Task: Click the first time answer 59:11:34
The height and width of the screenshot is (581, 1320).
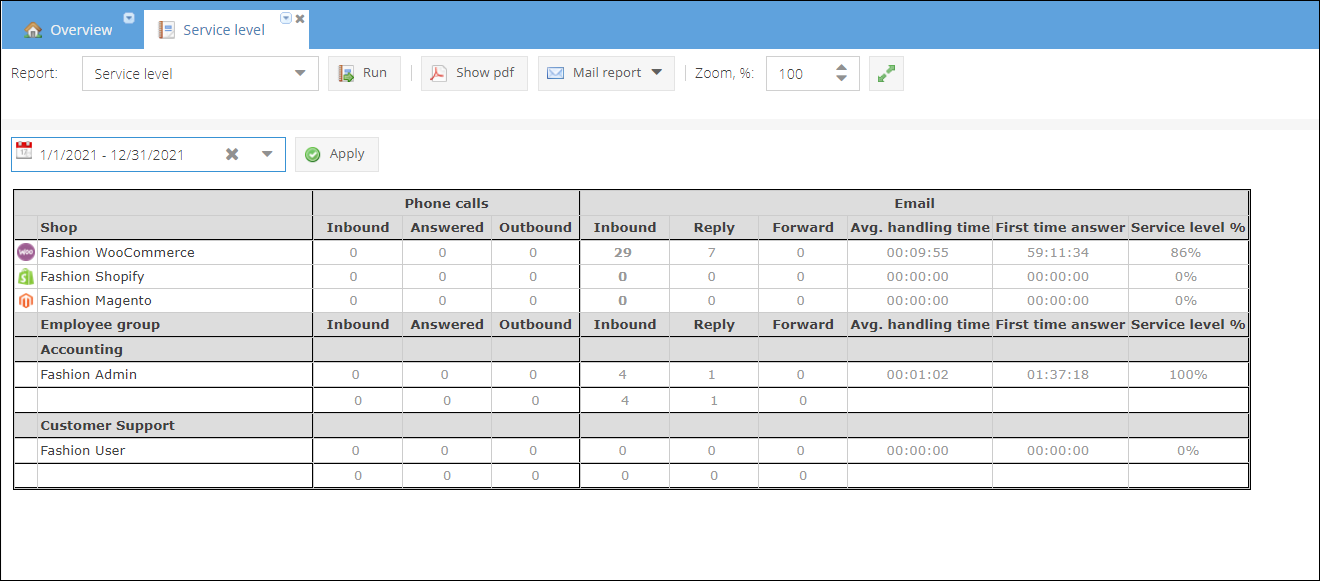Action: [x=1058, y=253]
